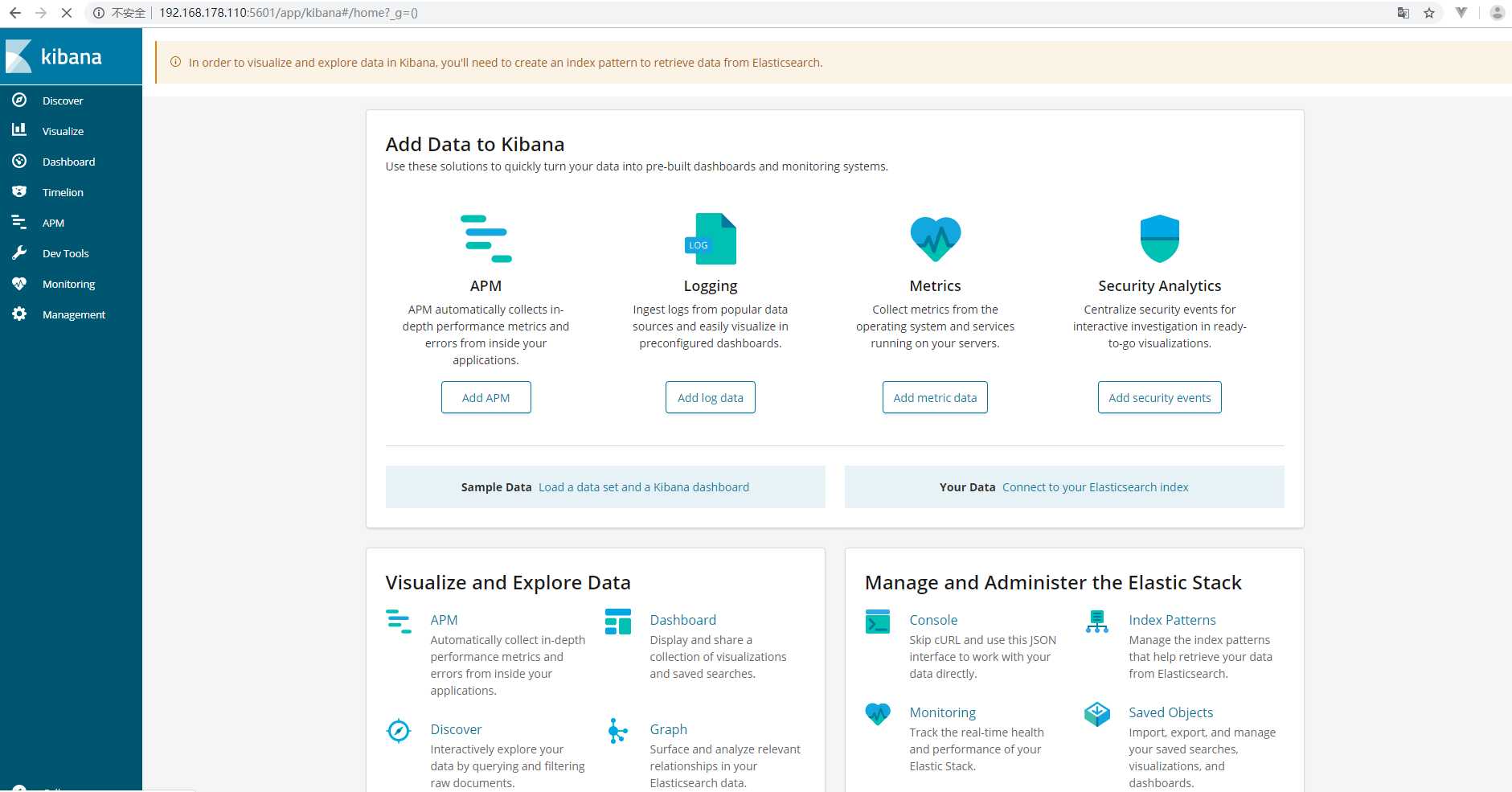
Task: Go back with browser back arrow
Action: [x=15, y=13]
